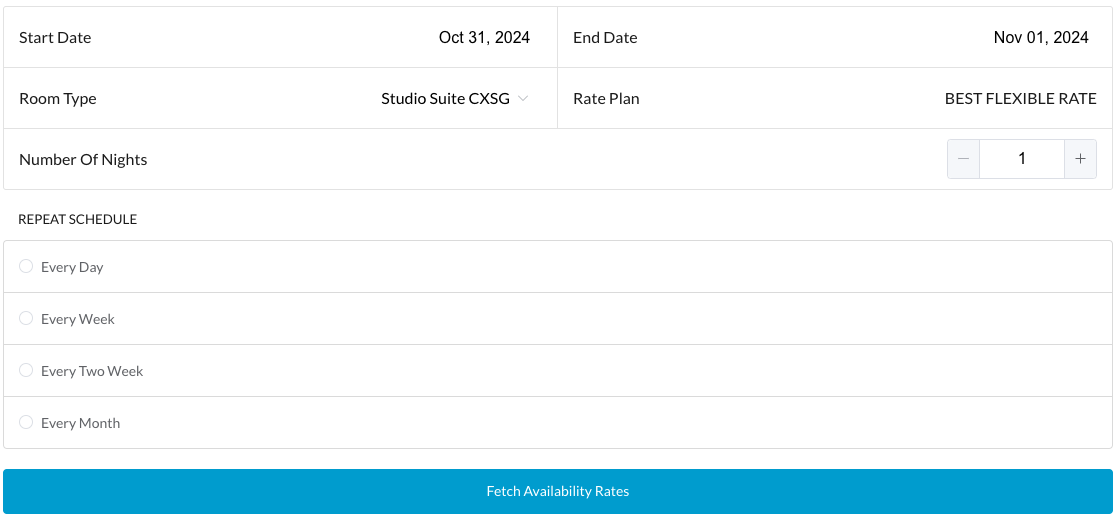
Task: Click the Start Date label
Action: point(55,38)
